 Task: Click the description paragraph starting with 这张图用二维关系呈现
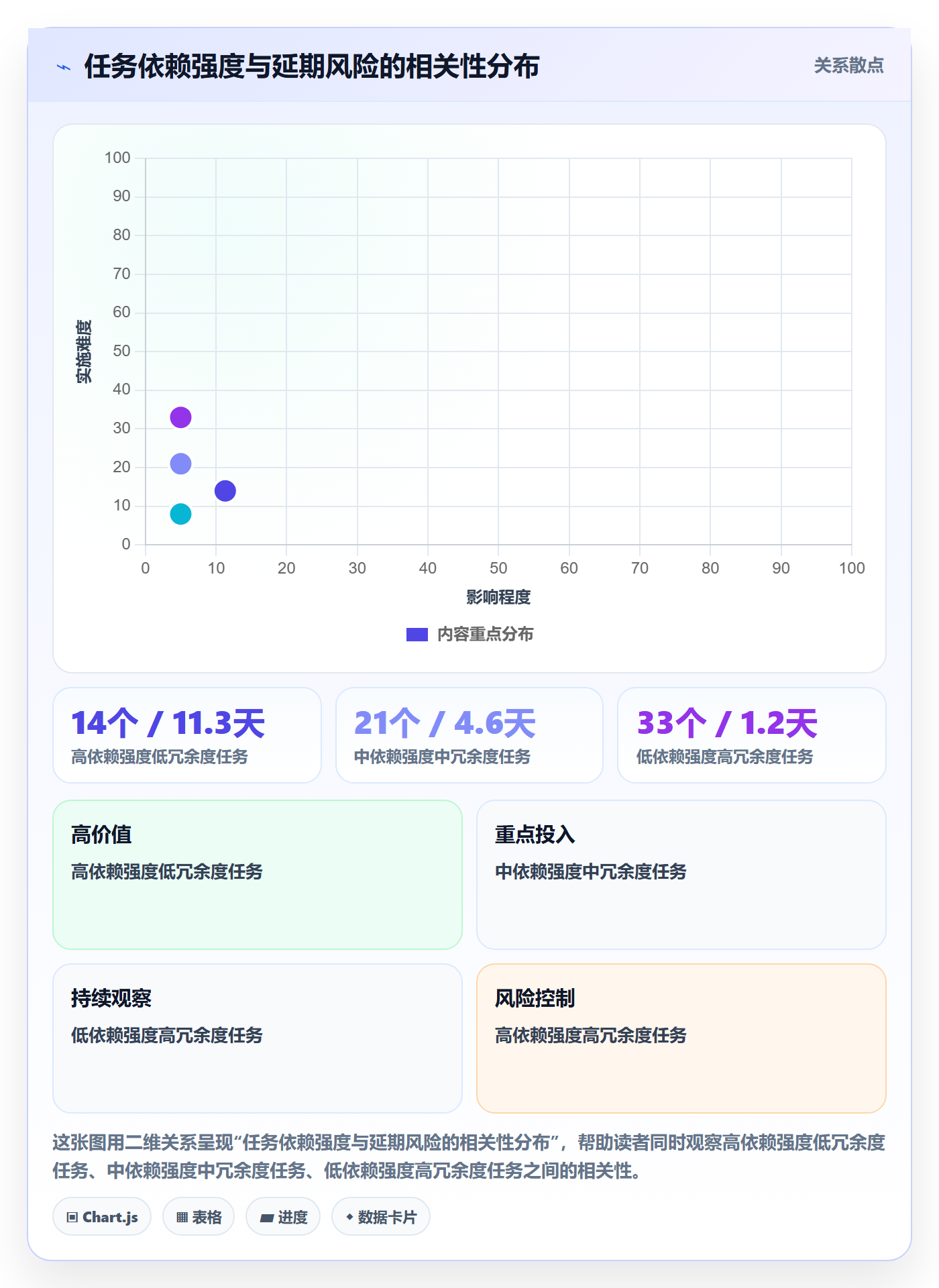(469, 1157)
